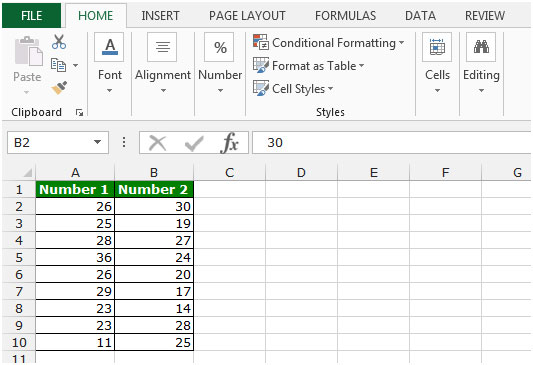This screenshot has width=533, height=365.
Task: Select column A header
Action: (x=75, y=173)
